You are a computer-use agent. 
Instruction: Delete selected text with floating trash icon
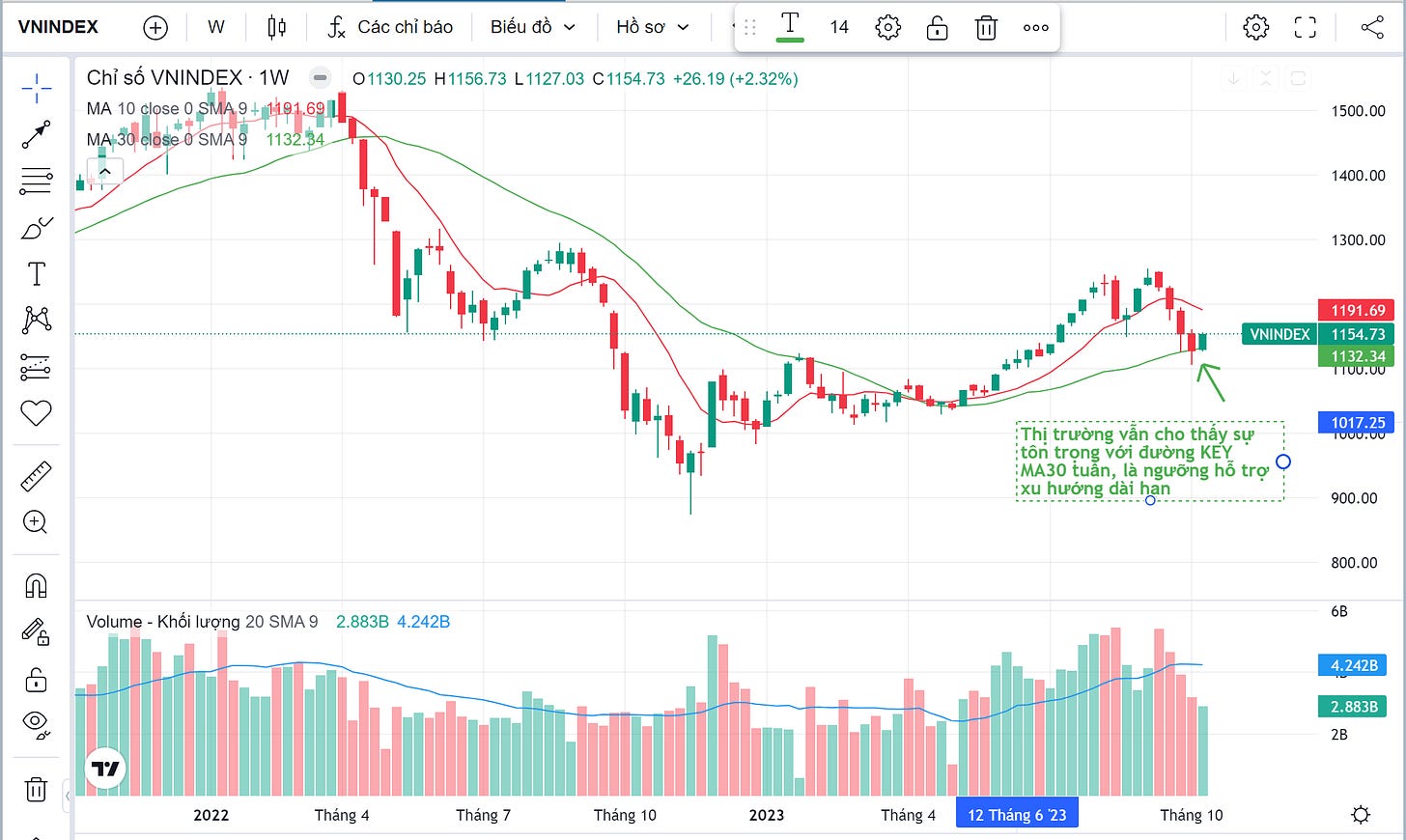[986, 27]
